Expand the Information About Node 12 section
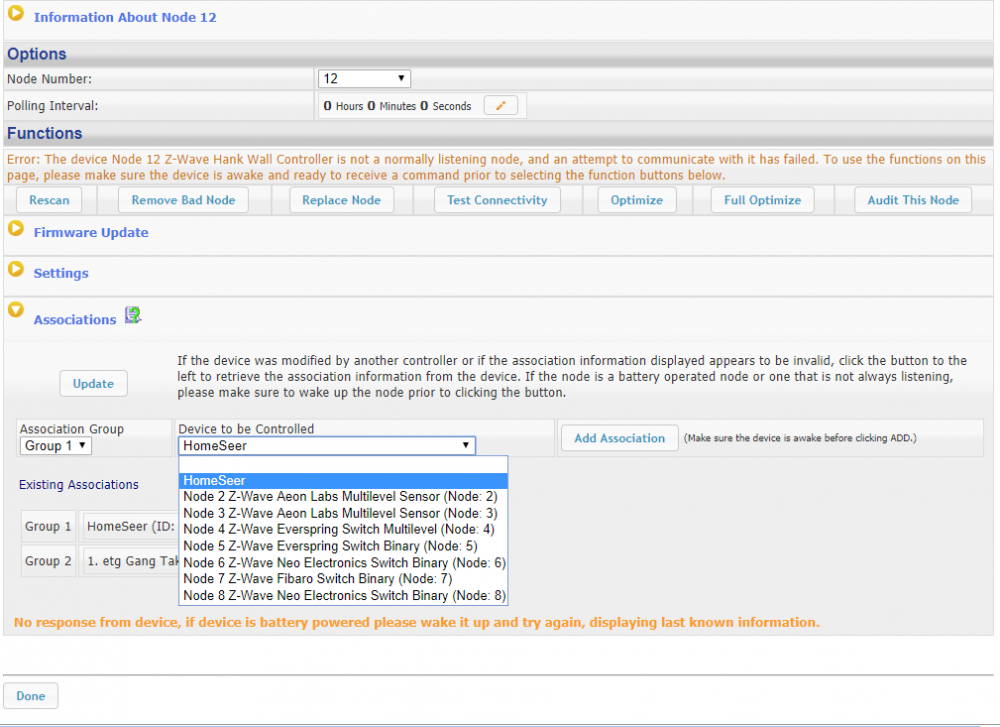The width and height of the screenshot is (1000, 727). (x=16, y=14)
